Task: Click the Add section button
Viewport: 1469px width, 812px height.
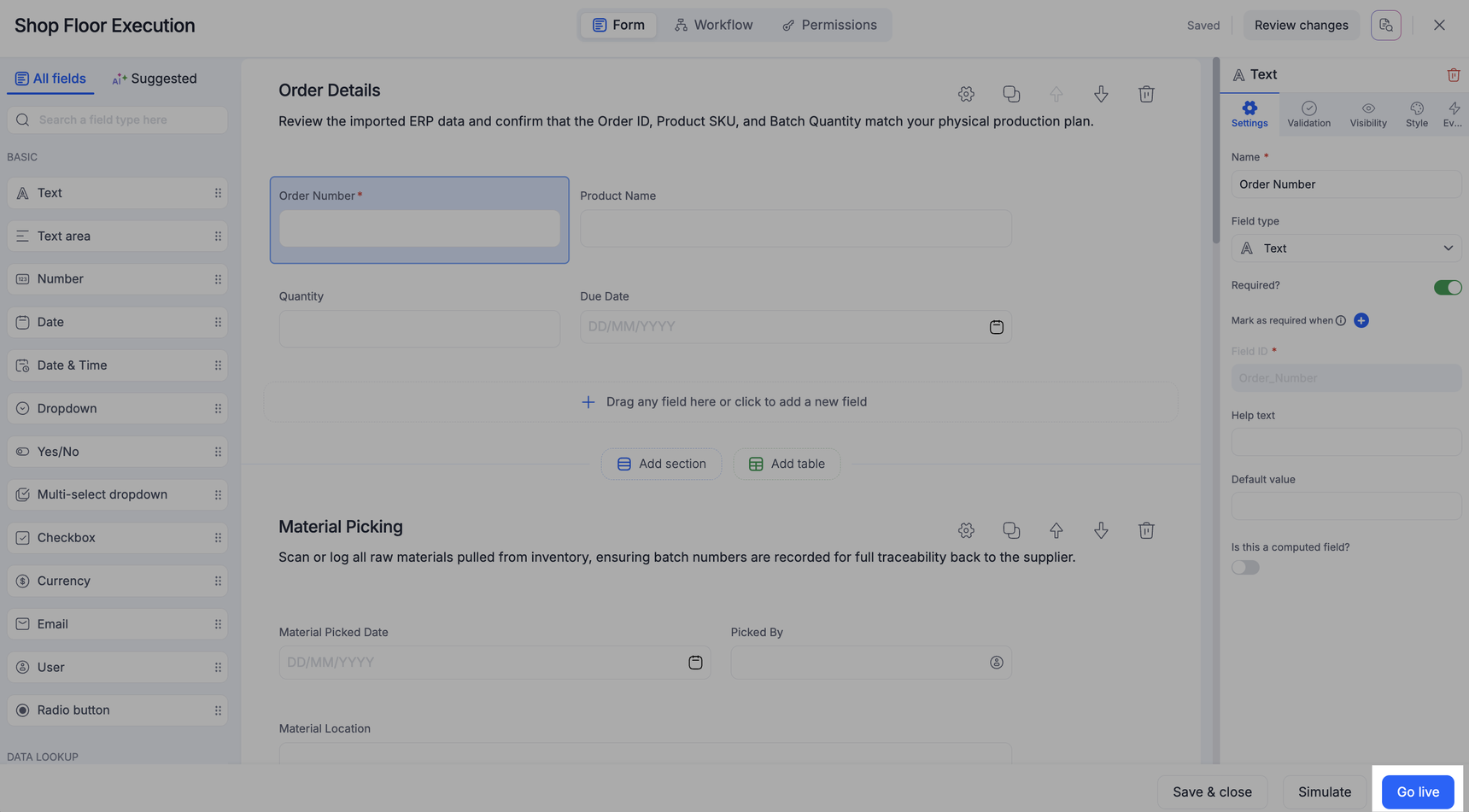Action: [661, 464]
